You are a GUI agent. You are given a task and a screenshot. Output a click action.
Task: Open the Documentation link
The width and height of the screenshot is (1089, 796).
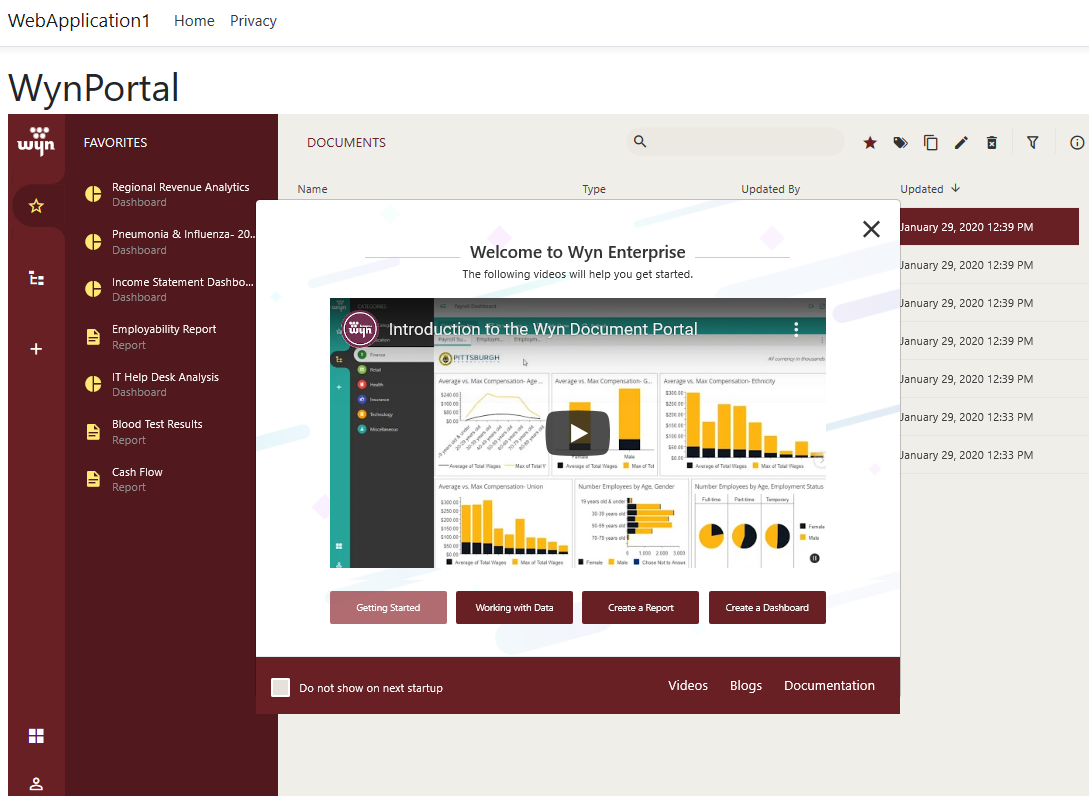[x=829, y=686]
